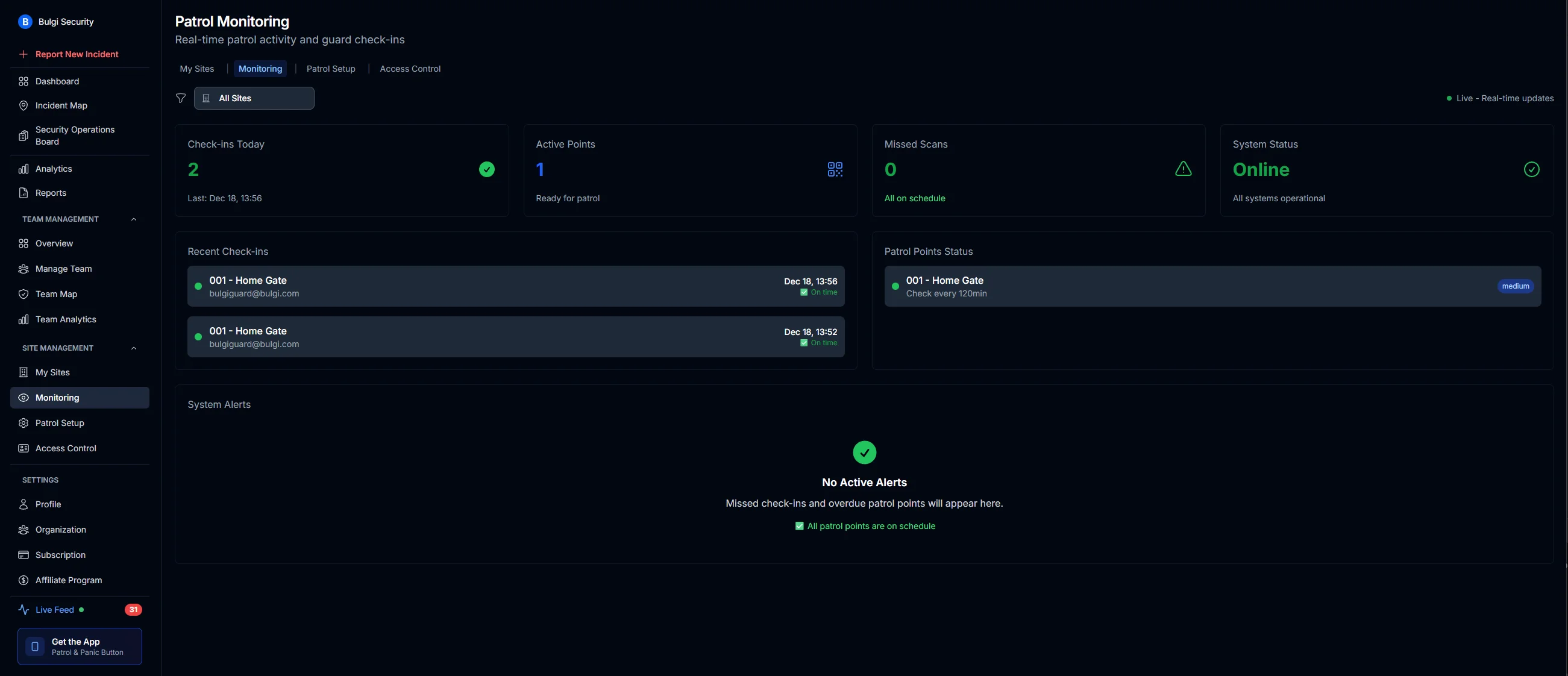Open the Dashboard from the sidebar
This screenshot has height=676, width=1568.
[57, 81]
